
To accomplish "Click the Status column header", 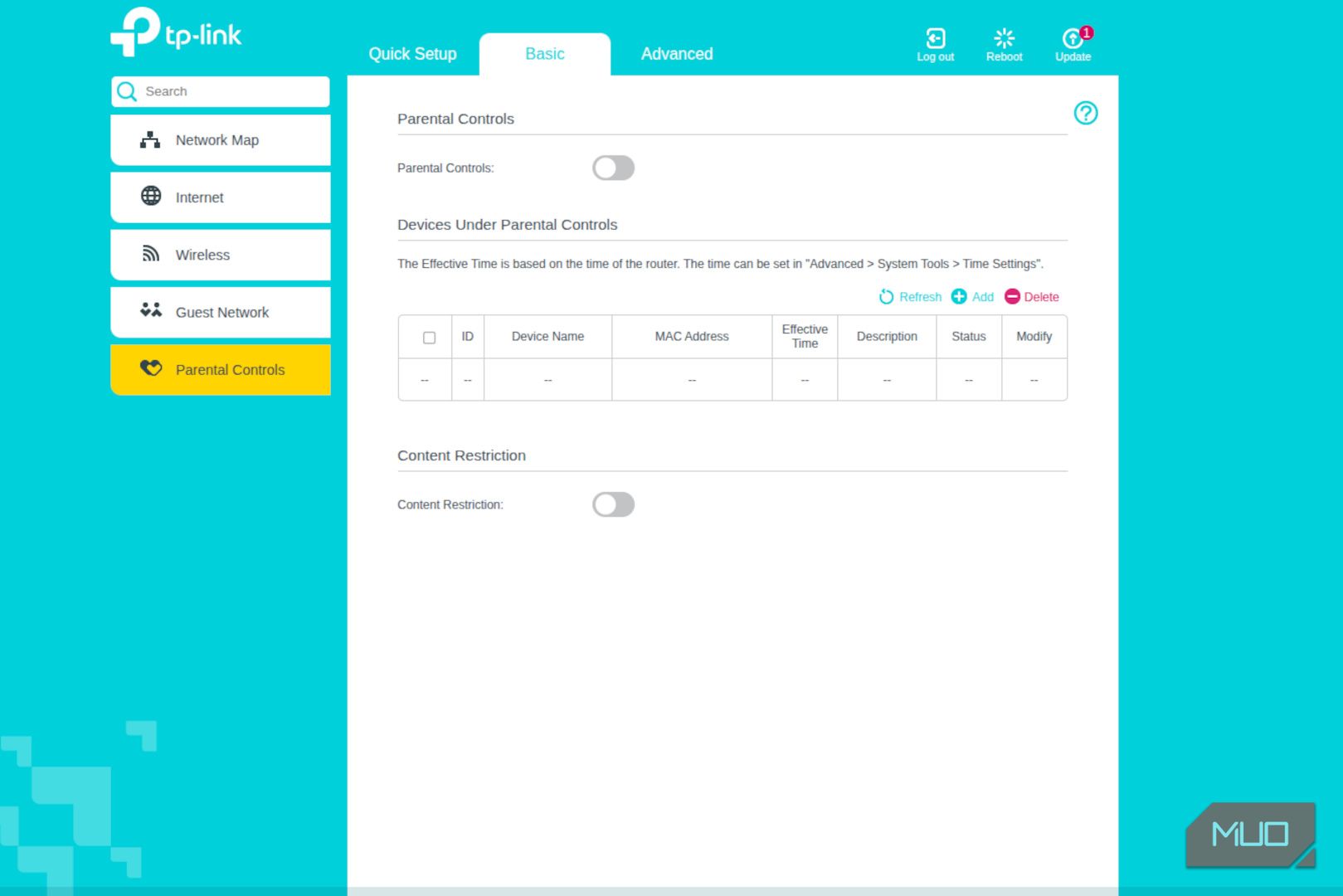I will pyautogui.click(x=969, y=336).
